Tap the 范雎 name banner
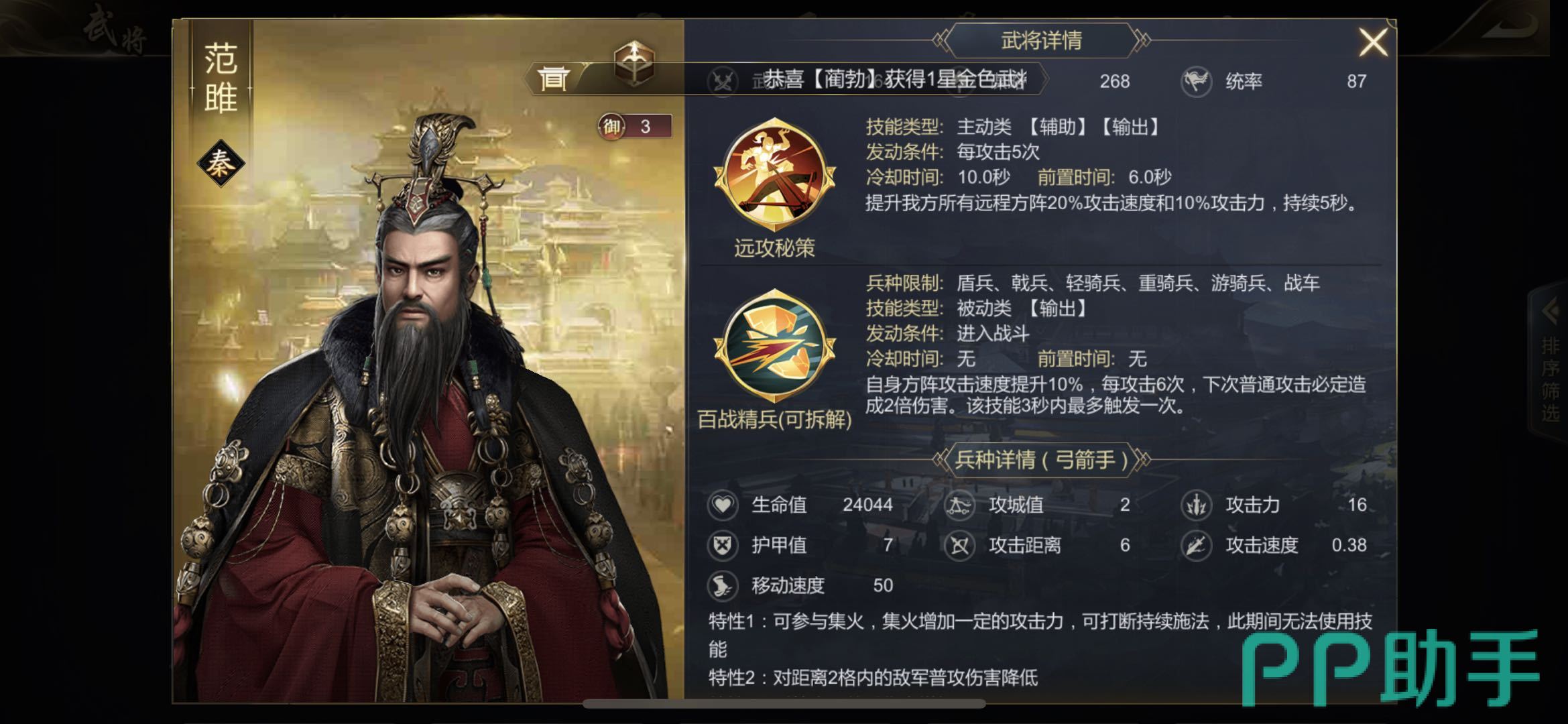Image resolution: width=1568 pixels, height=724 pixels. click(221, 79)
